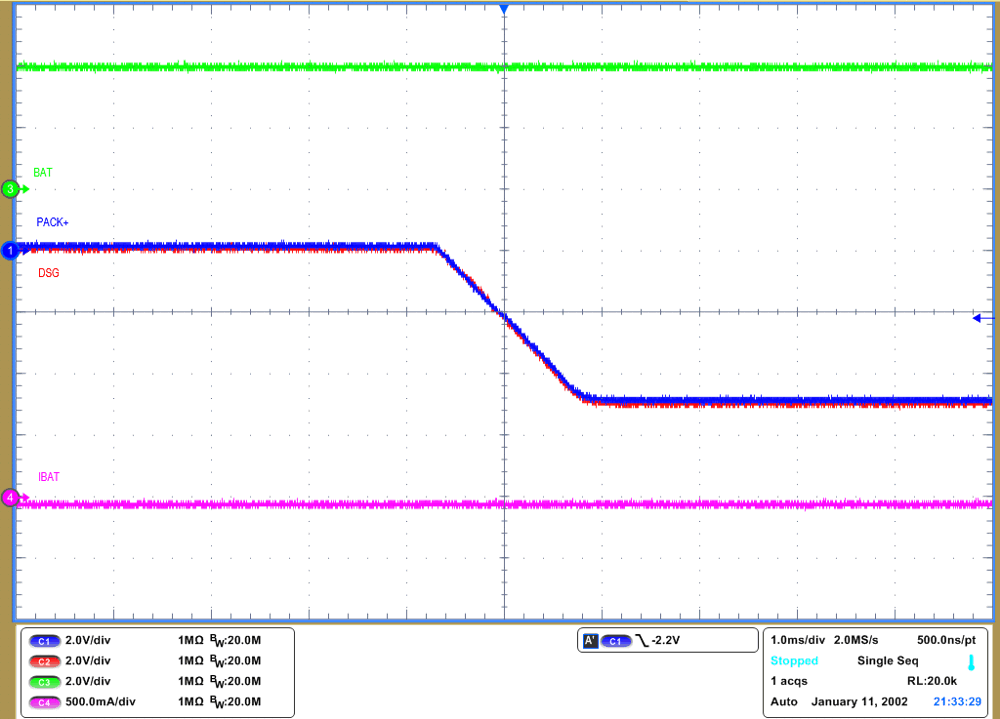The image size is (1000, 719).
Task: Toggle the channel 3 reference marker on left edge
Action: click(x=9, y=186)
